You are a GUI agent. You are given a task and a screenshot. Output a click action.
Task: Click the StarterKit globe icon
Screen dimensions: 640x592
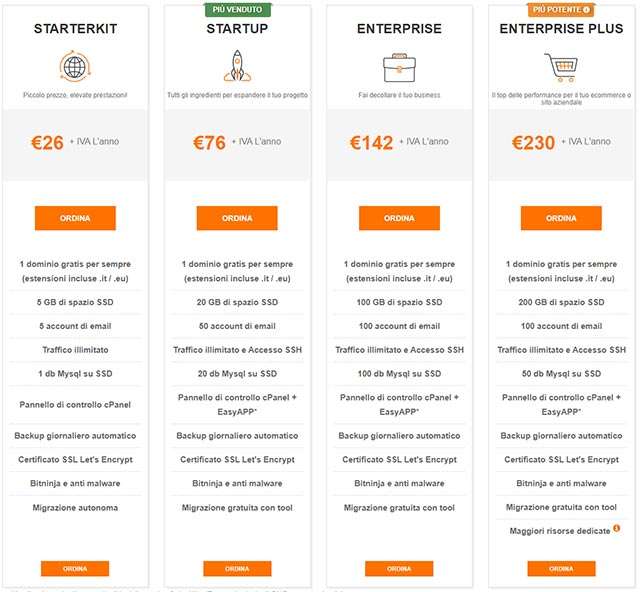[x=74, y=67]
